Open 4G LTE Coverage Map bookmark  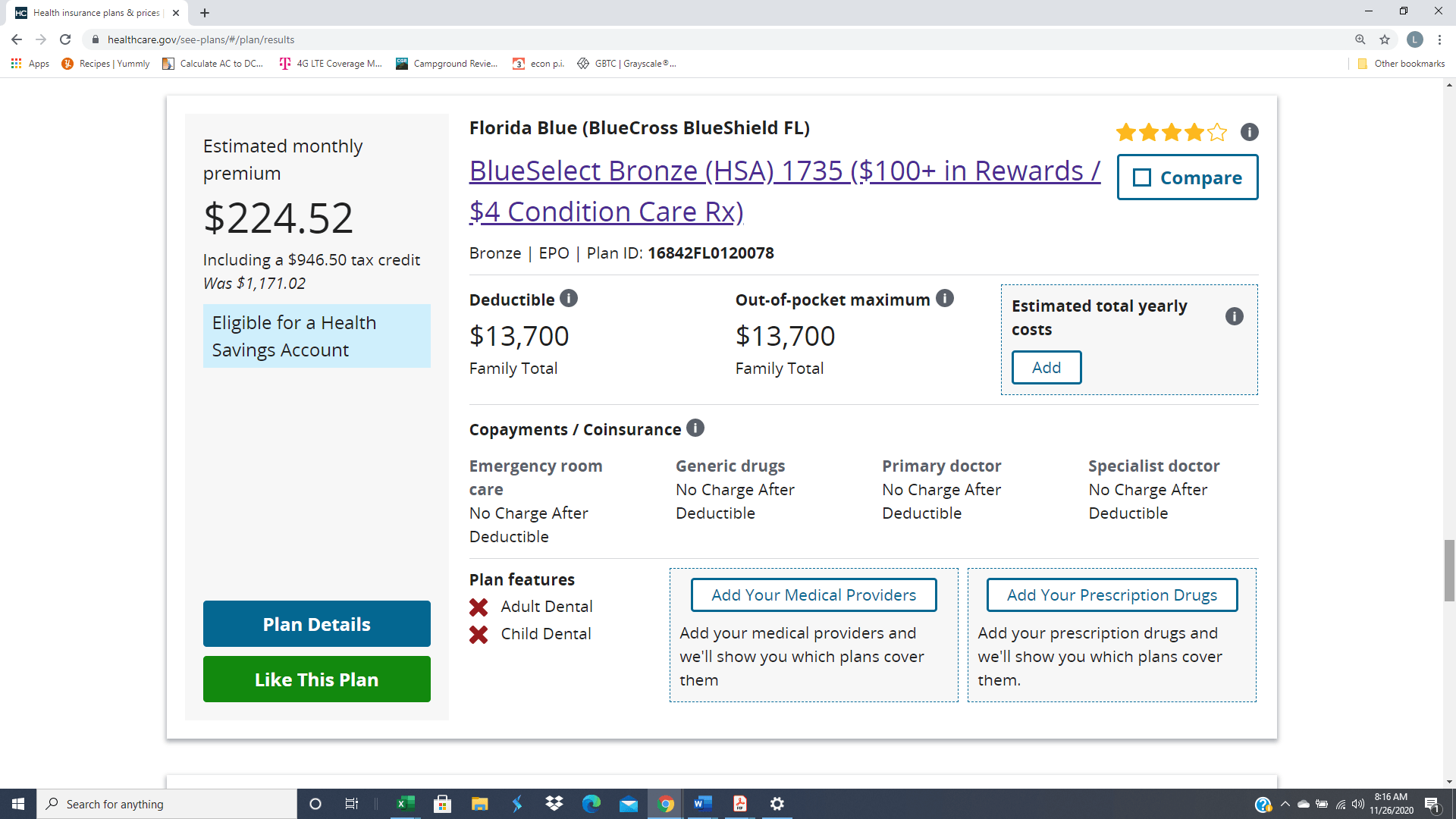(331, 64)
